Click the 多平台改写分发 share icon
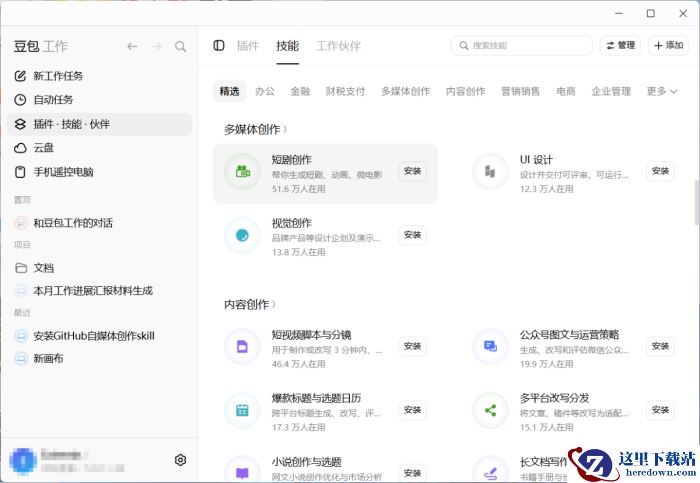The height and width of the screenshot is (483, 700). (490, 410)
